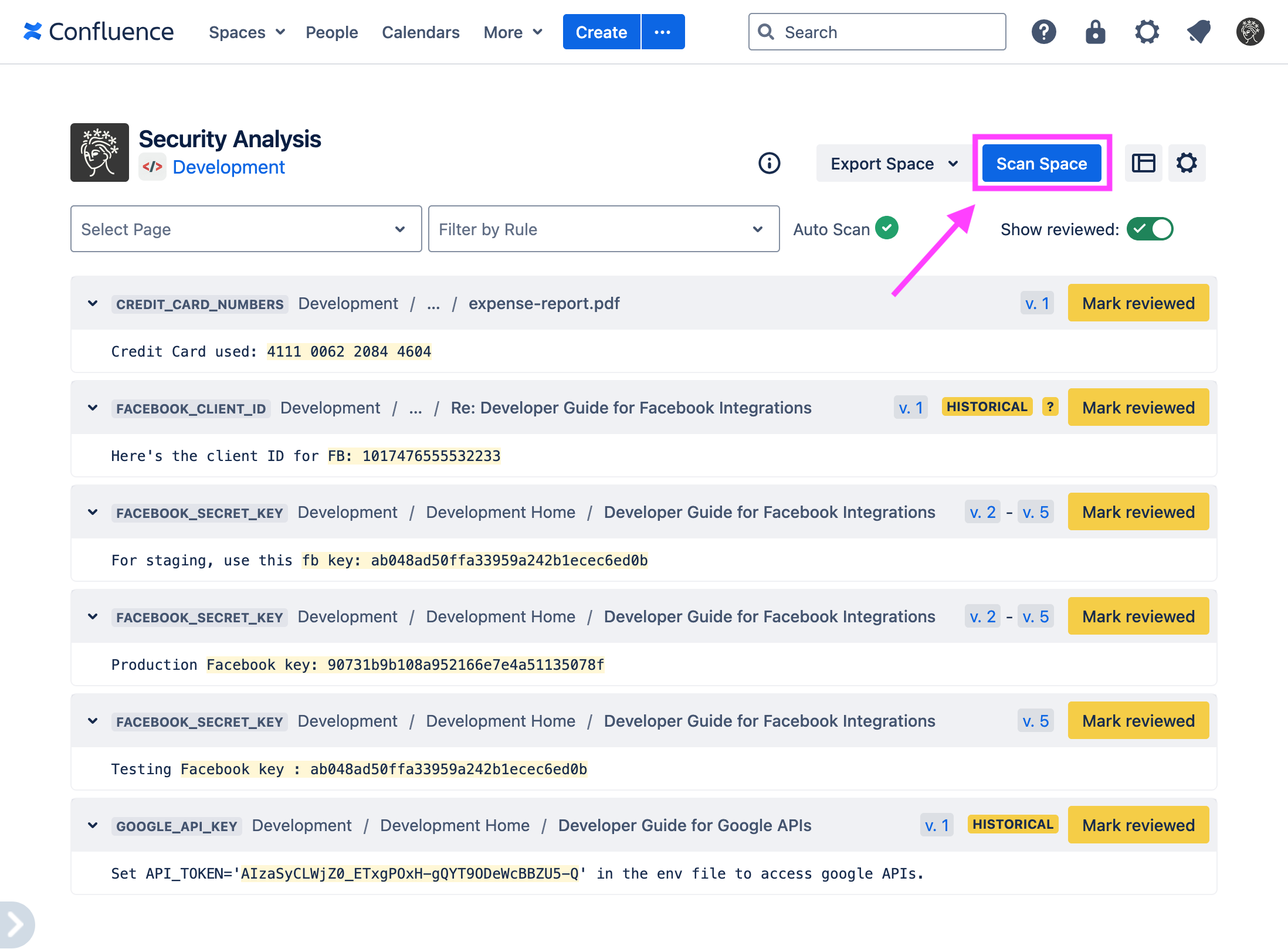1288x949 pixels.
Task: Collapse the CREDIT_CARD_NUMBERS finding row
Action: pyautogui.click(x=92, y=303)
